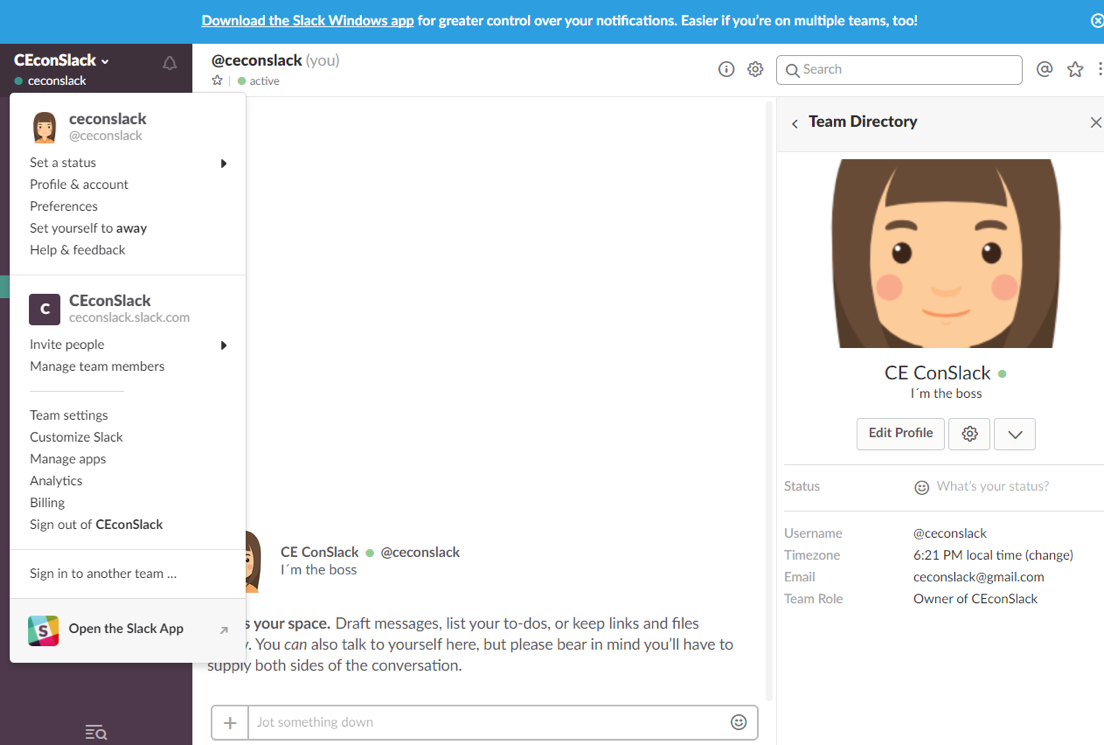
Task: Expand the Set a status submenu
Action: point(223,163)
